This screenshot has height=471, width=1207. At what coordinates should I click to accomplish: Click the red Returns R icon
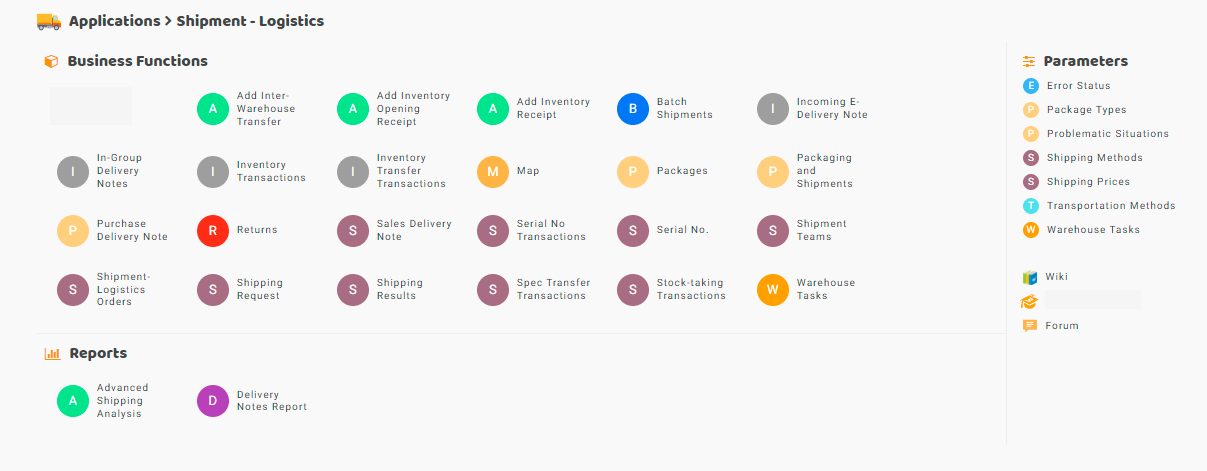[213, 231]
